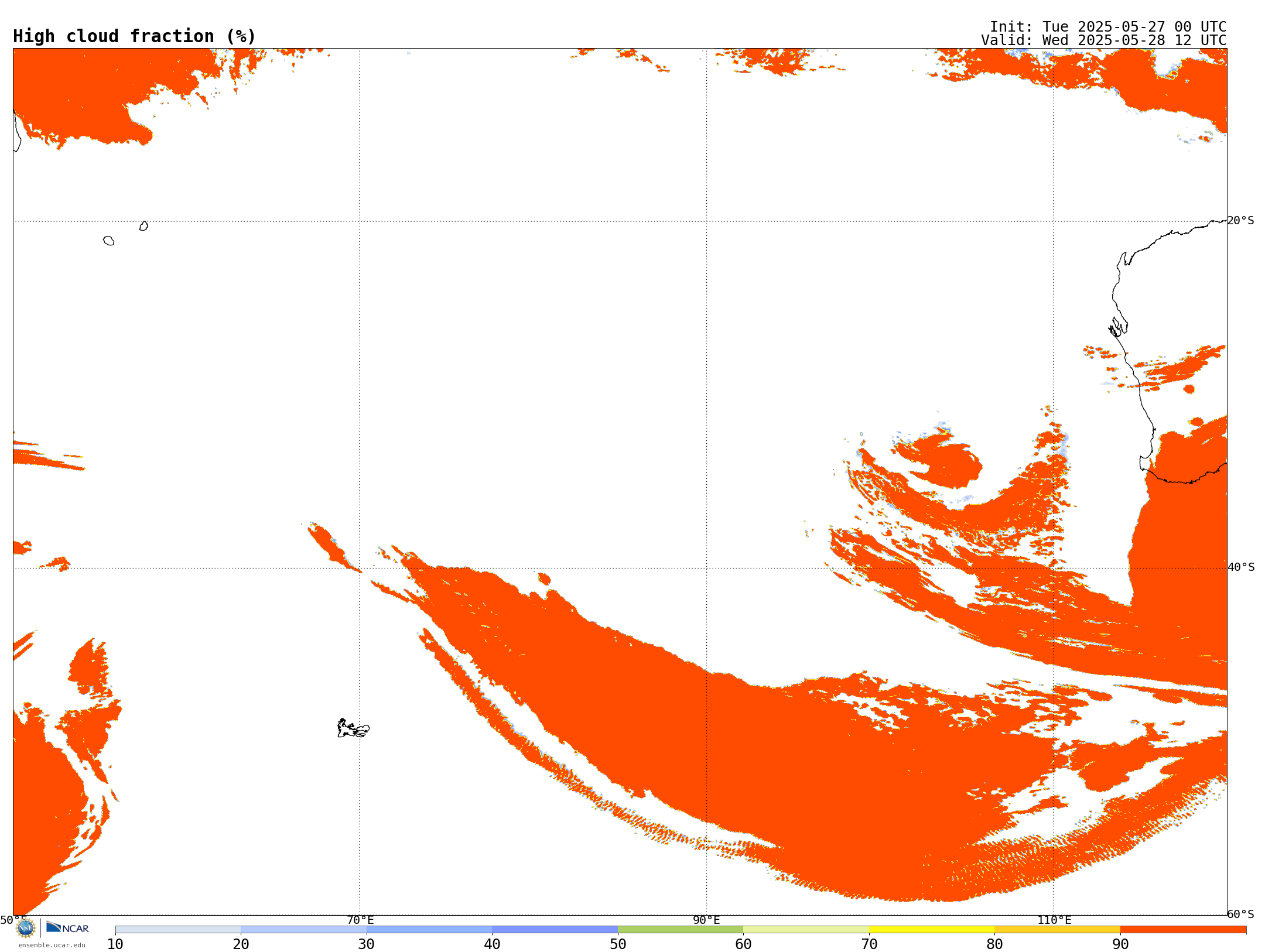Click the 20–30 light blue colorbar segment
This screenshot has width=1265, height=952.
click(303, 930)
